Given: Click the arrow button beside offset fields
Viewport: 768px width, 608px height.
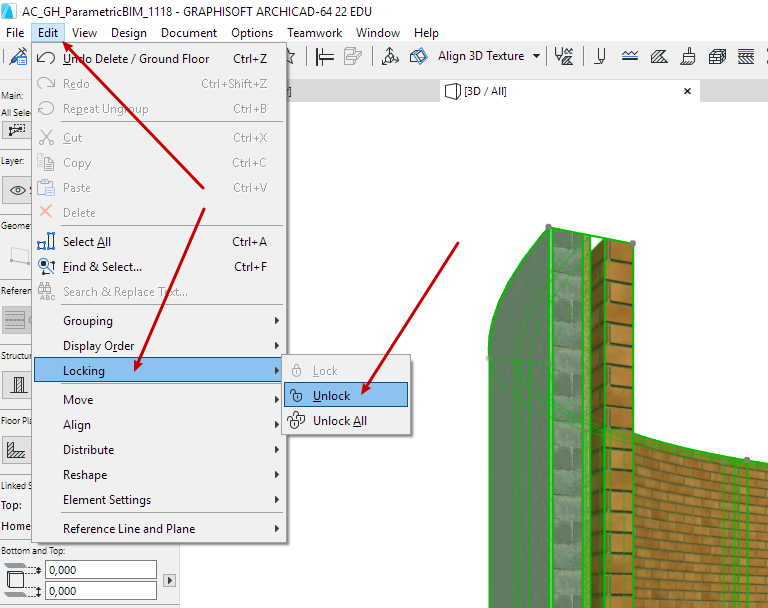Looking at the screenshot, I should 169,580.
